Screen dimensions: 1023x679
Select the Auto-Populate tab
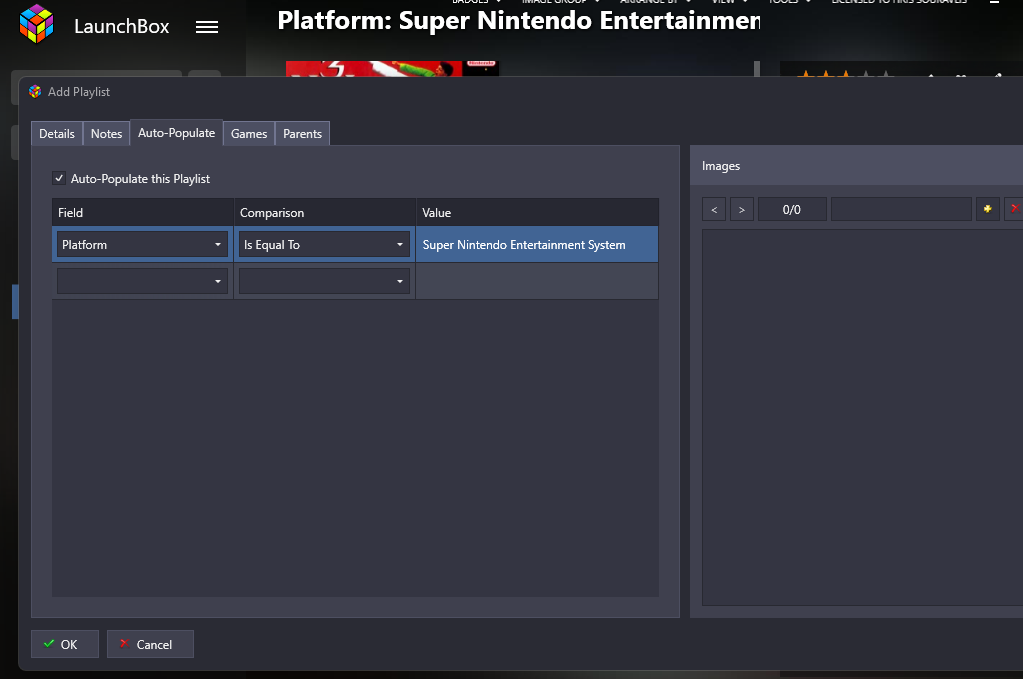coord(177,133)
